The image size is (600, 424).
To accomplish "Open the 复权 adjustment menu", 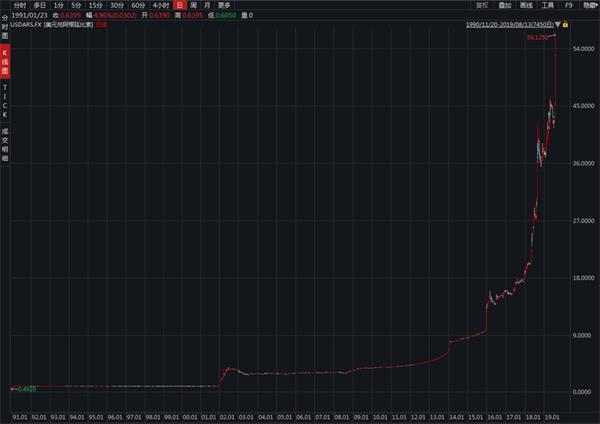I will point(482,5).
